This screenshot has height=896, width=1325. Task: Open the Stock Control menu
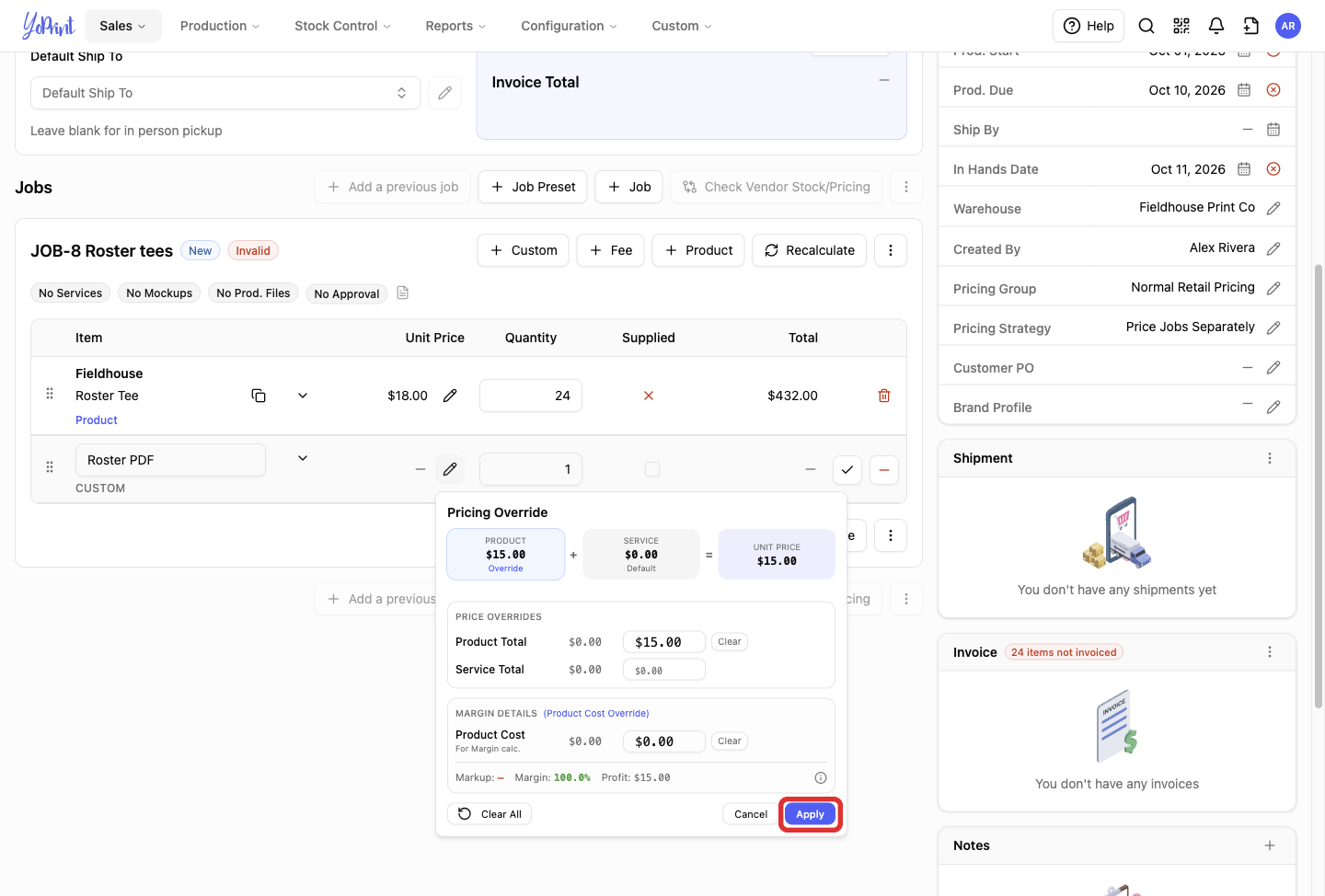click(x=342, y=26)
